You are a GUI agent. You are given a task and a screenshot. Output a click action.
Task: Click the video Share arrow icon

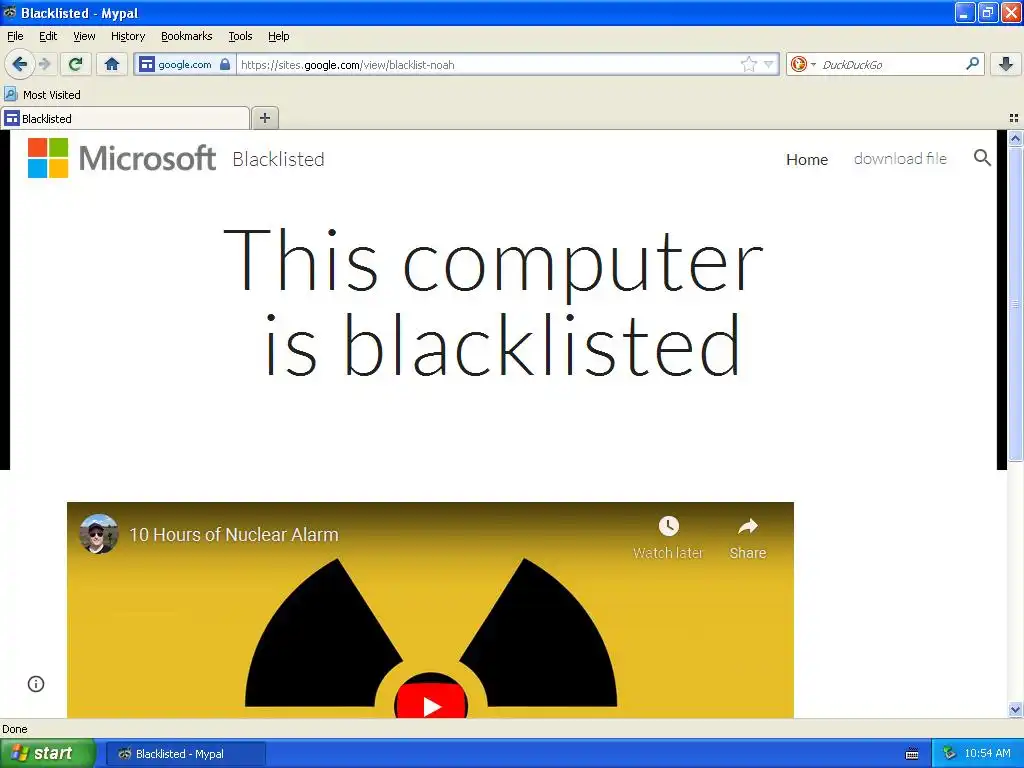tap(748, 526)
